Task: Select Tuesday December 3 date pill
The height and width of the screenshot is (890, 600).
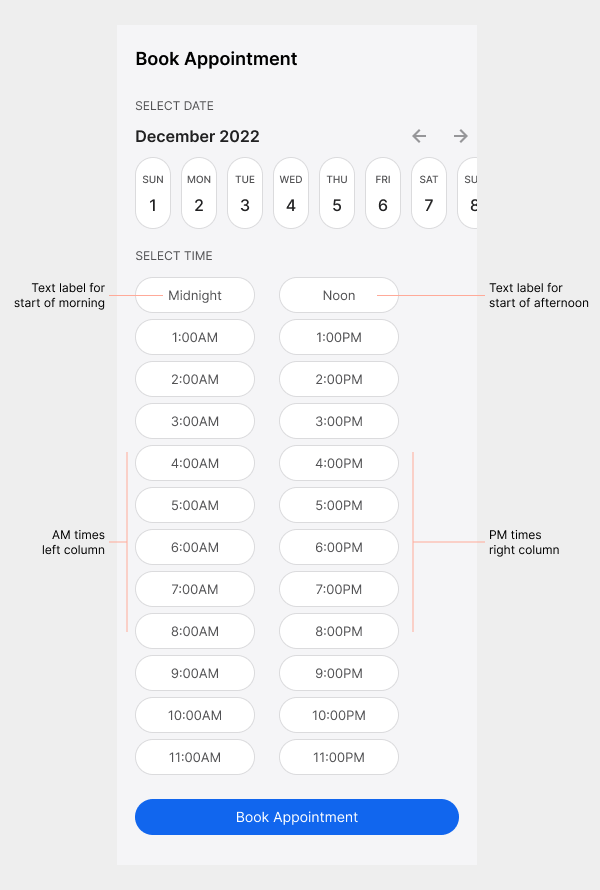Action: coord(244,192)
